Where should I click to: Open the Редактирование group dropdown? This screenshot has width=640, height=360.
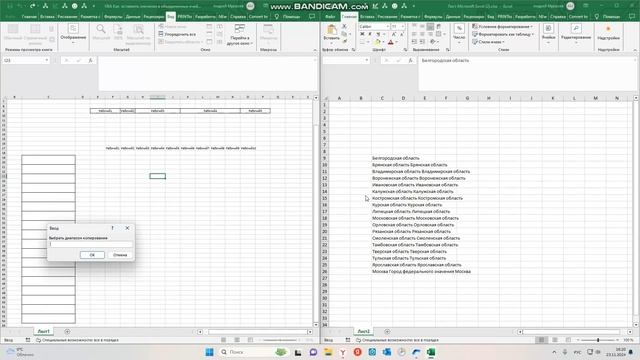coord(576,33)
